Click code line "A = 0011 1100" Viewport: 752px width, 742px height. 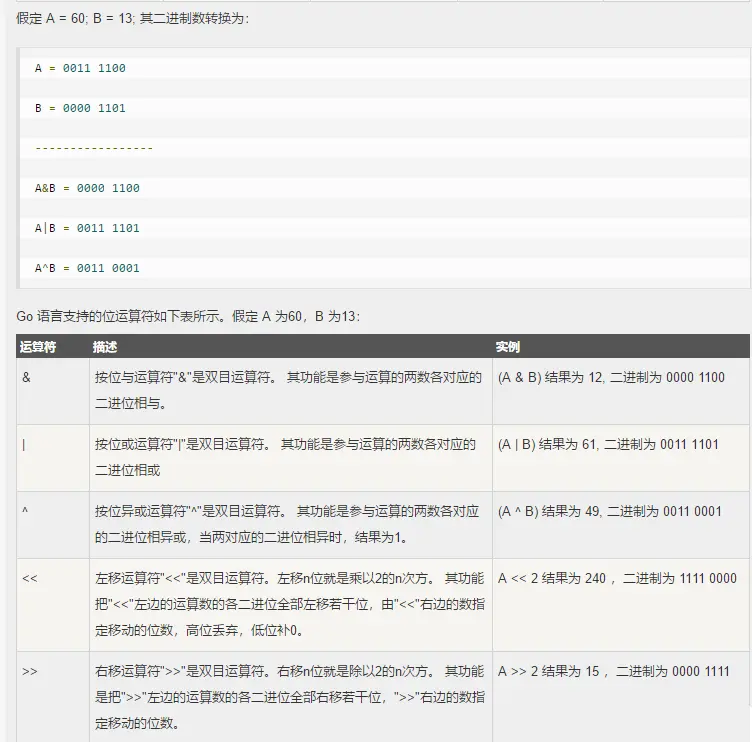click(80, 68)
